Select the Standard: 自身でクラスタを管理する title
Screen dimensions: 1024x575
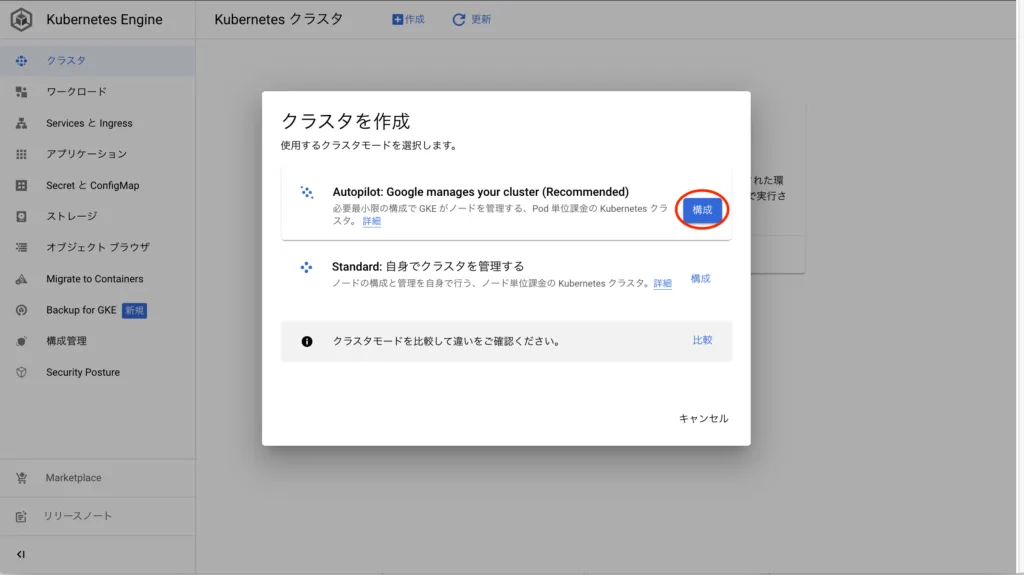pyautogui.click(x=428, y=267)
